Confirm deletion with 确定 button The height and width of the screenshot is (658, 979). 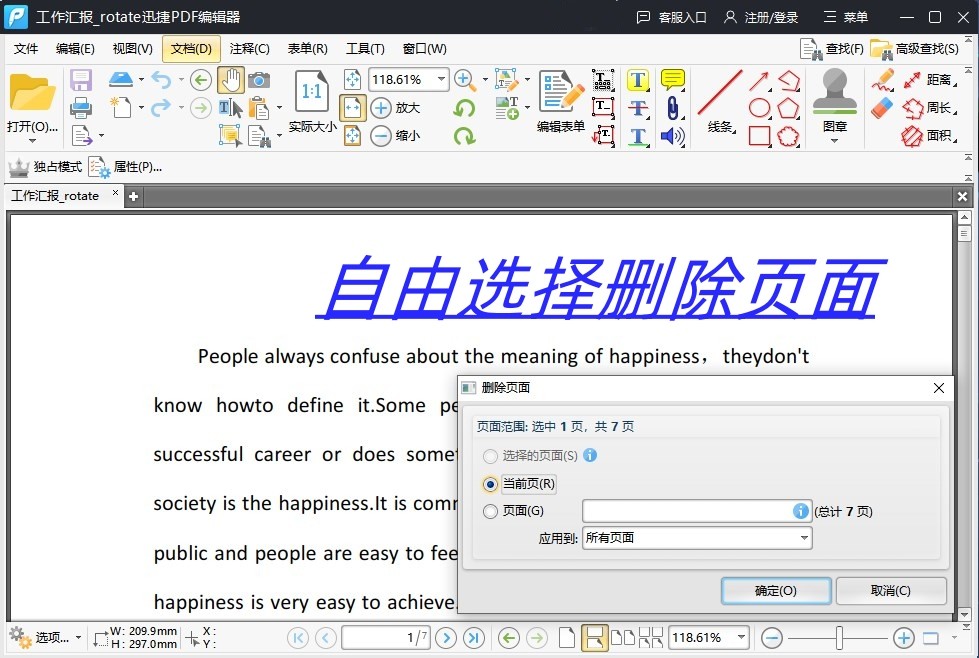[x=775, y=590]
